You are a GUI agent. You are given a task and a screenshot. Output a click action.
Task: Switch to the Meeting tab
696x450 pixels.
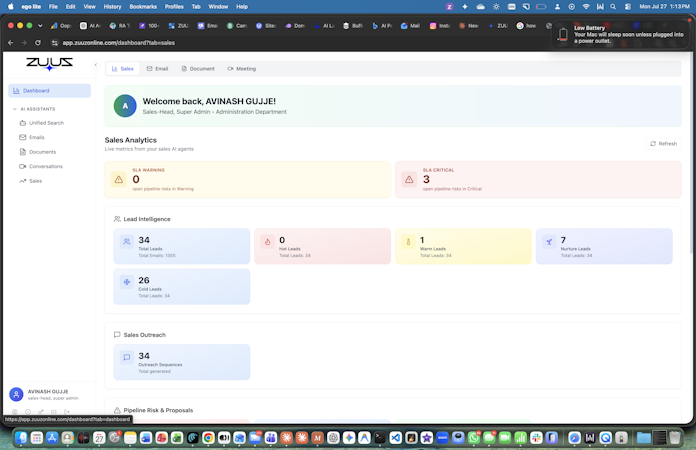pyautogui.click(x=242, y=69)
